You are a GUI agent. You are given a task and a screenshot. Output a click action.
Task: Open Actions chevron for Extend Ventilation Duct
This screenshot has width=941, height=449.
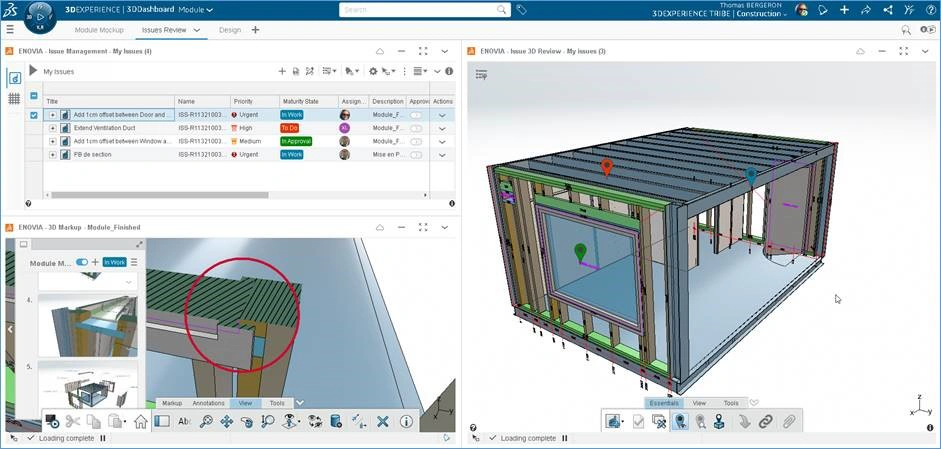[x=442, y=128]
